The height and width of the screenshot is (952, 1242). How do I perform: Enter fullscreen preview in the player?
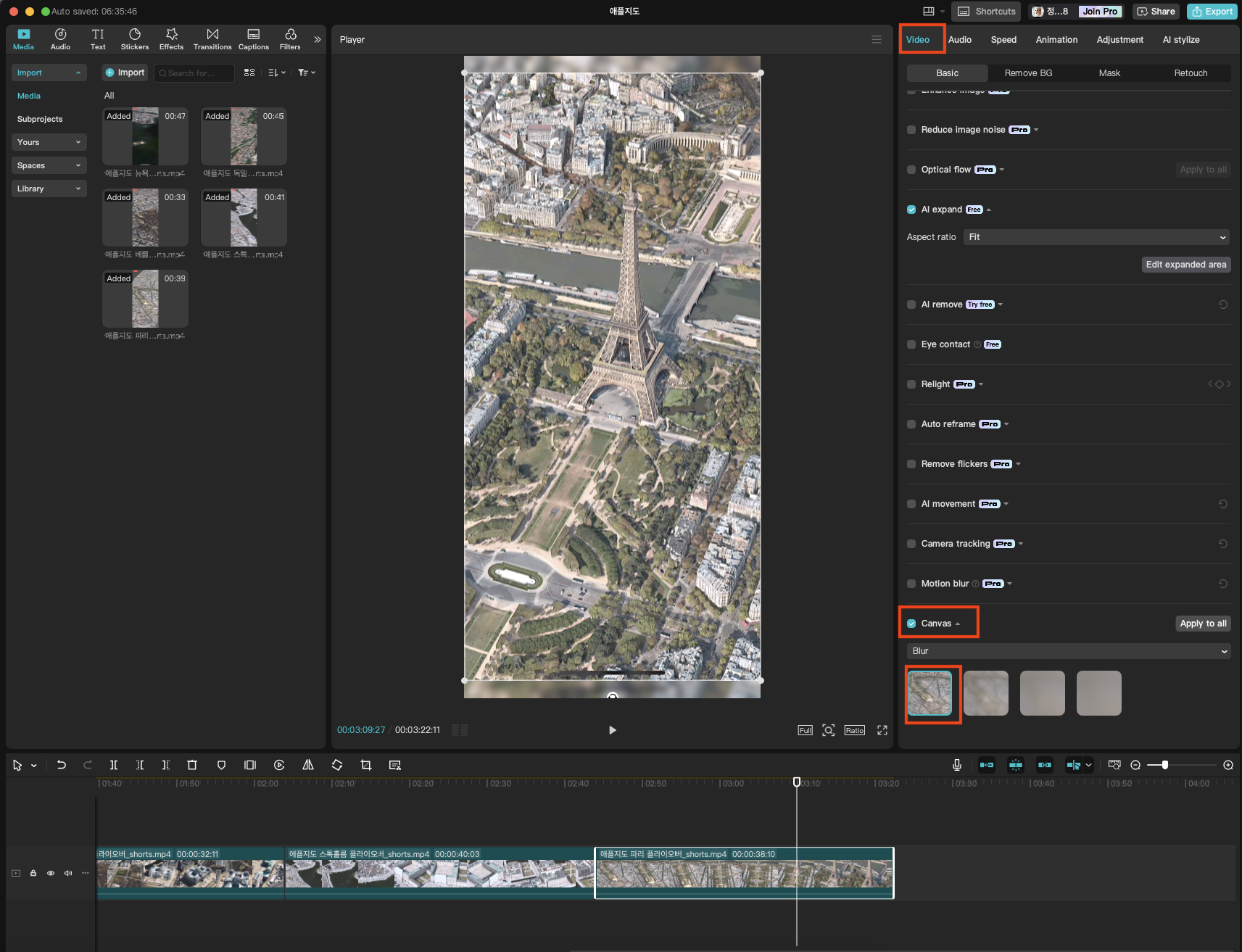click(882, 730)
